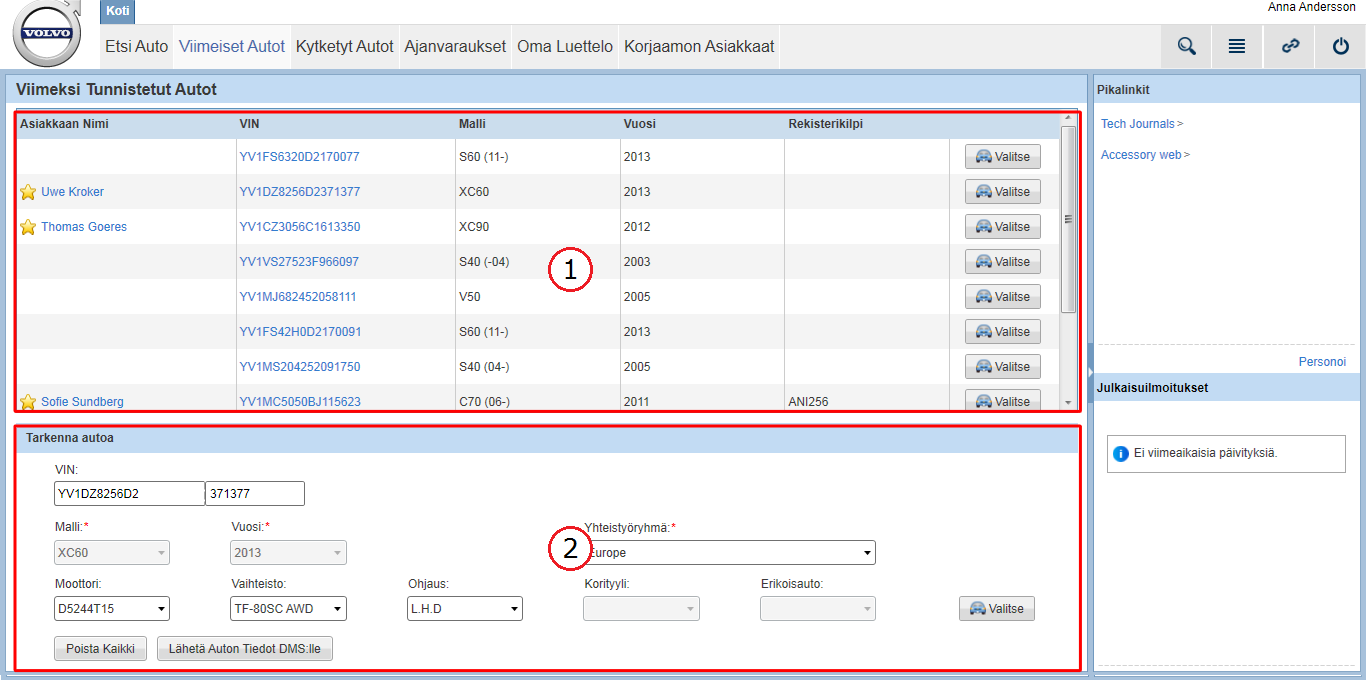Toggle favorite star for Thomas Goeres
1366x680 pixels.
(28, 227)
